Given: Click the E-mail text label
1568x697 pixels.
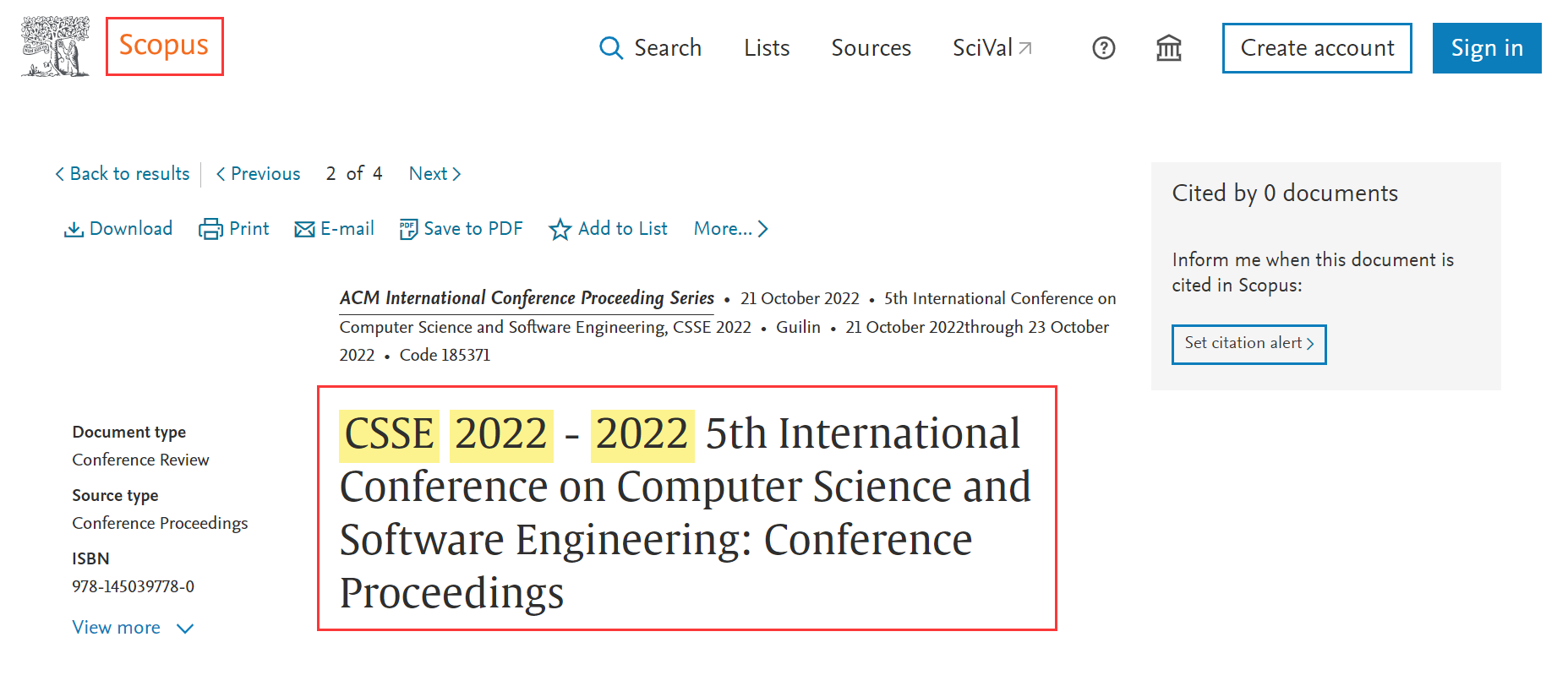Looking at the screenshot, I should pyautogui.click(x=347, y=229).
